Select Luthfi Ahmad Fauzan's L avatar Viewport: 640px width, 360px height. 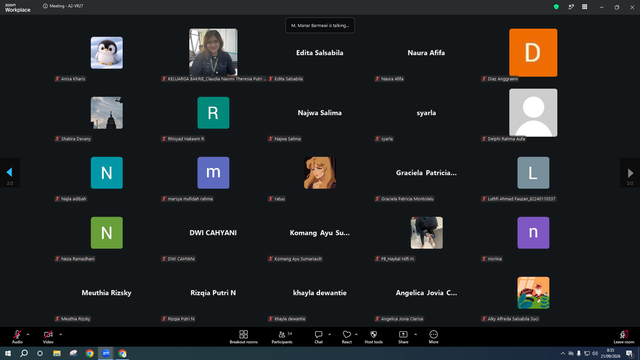pyautogui.click(x=533, y=173)
